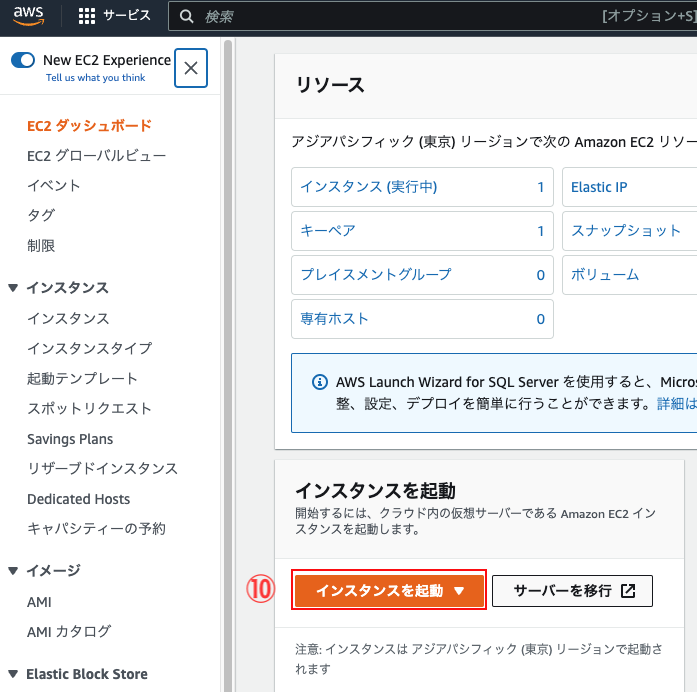The width and height of the screenshot is (697, 692).
Task: Open EC2 グローバルビュー
Action: (96, 156)
